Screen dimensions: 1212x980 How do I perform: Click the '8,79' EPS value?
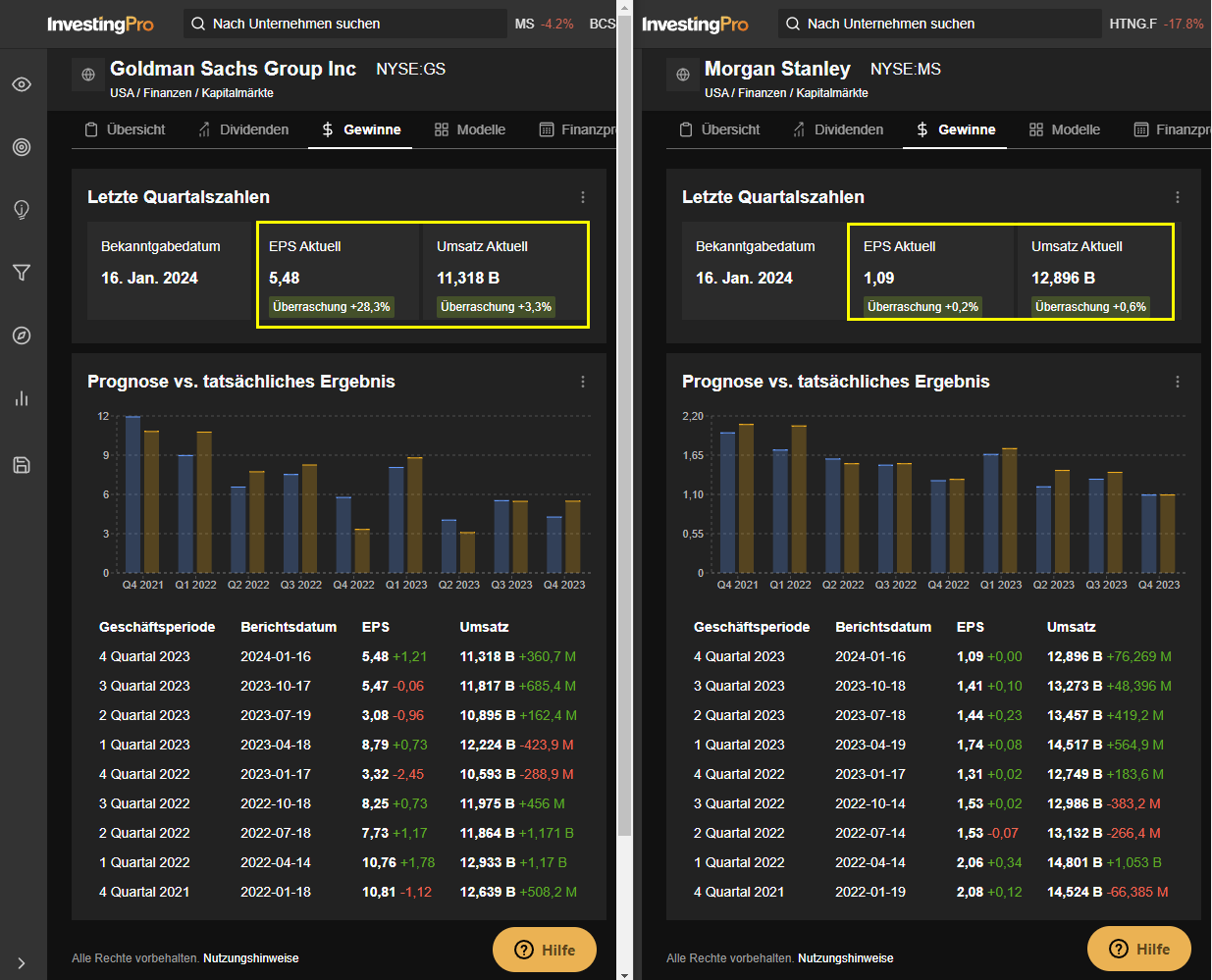pos(376,745)
